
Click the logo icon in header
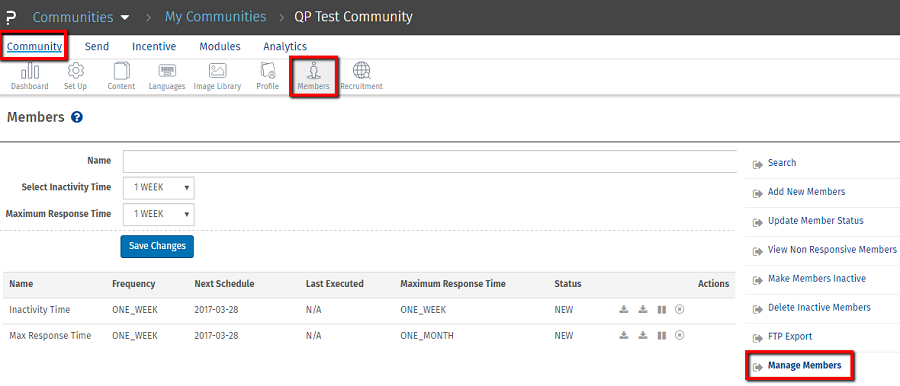11,17
